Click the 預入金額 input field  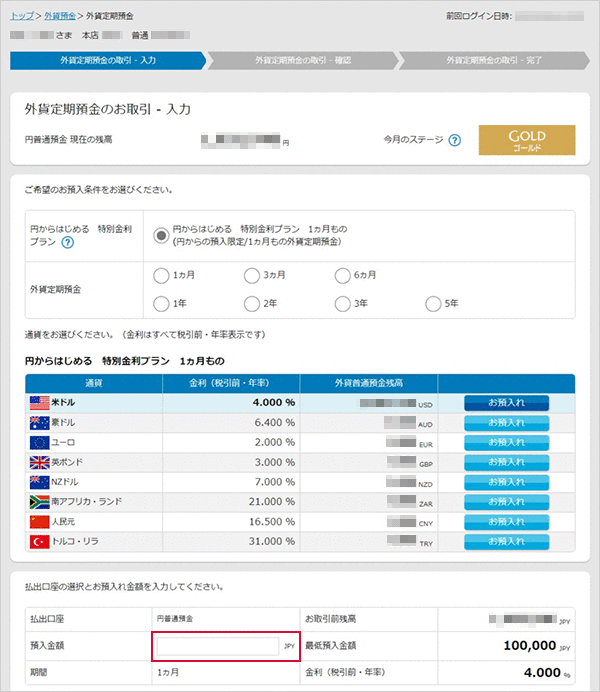pos(217,647)
